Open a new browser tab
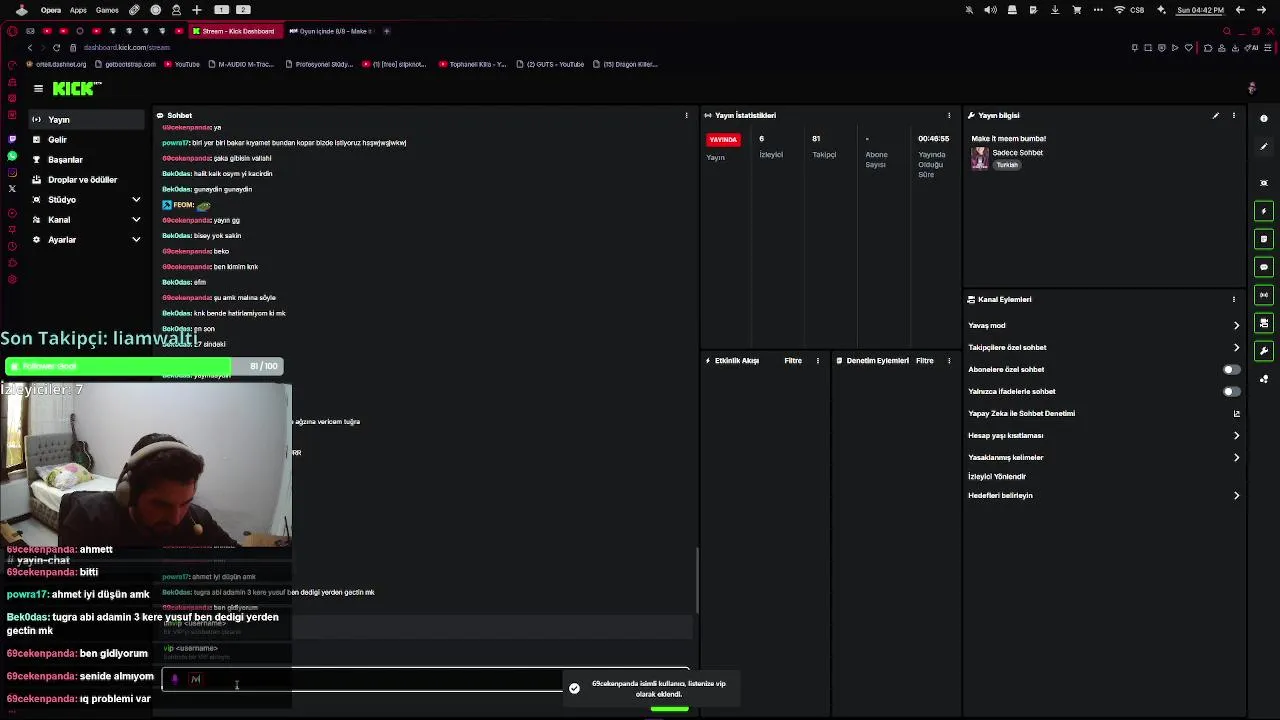The image size is (1280, 720). pos(387,31)
